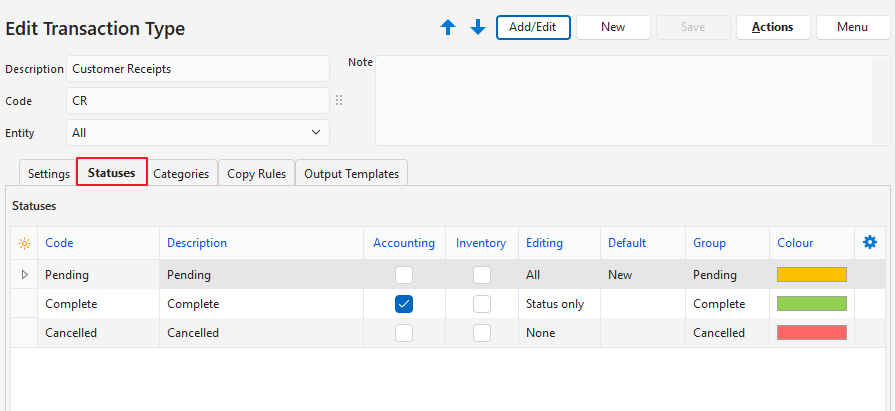Click the Description field containing Customer Receipts
This screenshot has width=895, height=411.
pos(198,69)
